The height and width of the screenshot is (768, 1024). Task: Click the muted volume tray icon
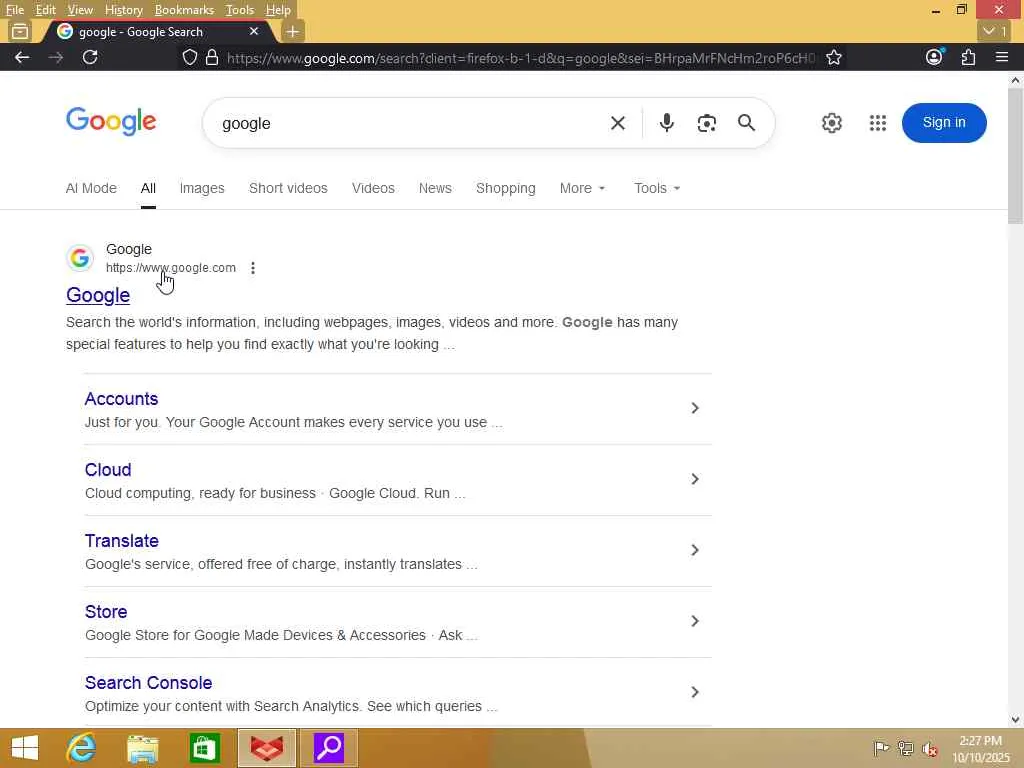point(929,748)
